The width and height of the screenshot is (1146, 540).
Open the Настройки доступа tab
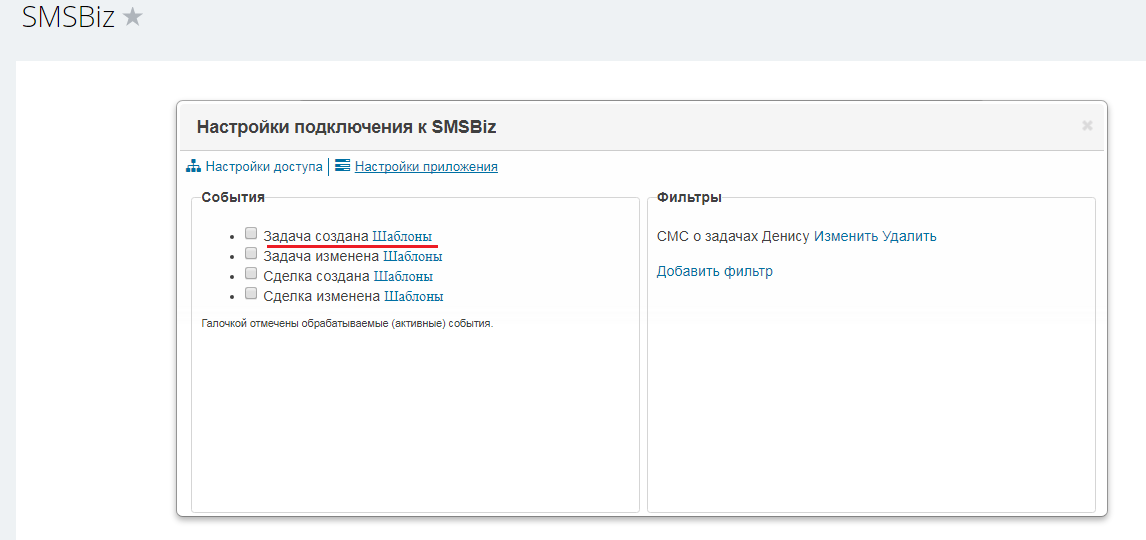(x=264, y=167)
